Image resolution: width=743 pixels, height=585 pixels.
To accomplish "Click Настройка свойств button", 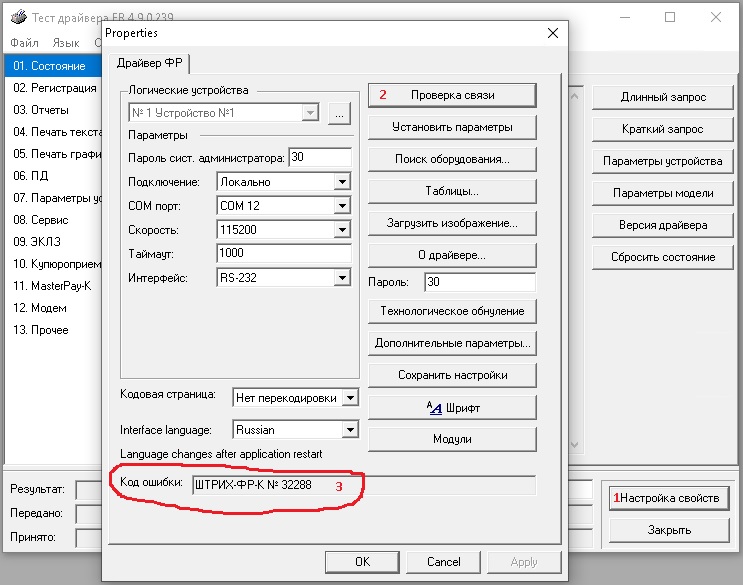I will (669, 498).
